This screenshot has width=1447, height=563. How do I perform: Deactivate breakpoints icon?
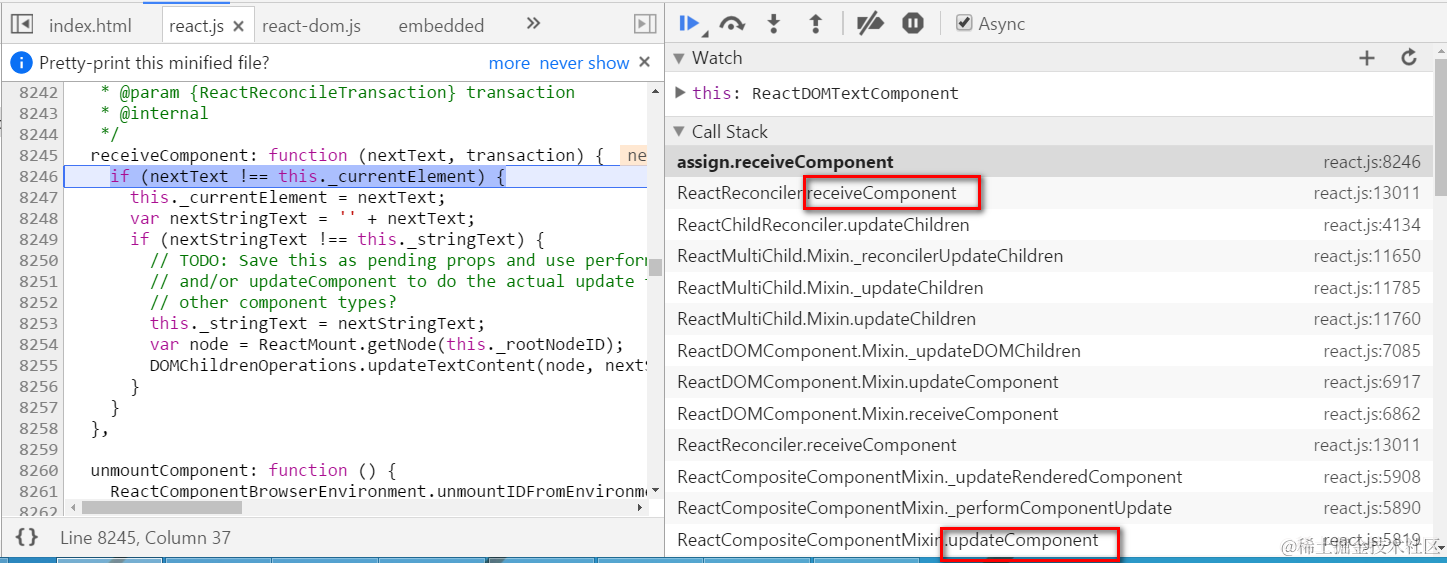pyautogui.click(x=871, y=24)
